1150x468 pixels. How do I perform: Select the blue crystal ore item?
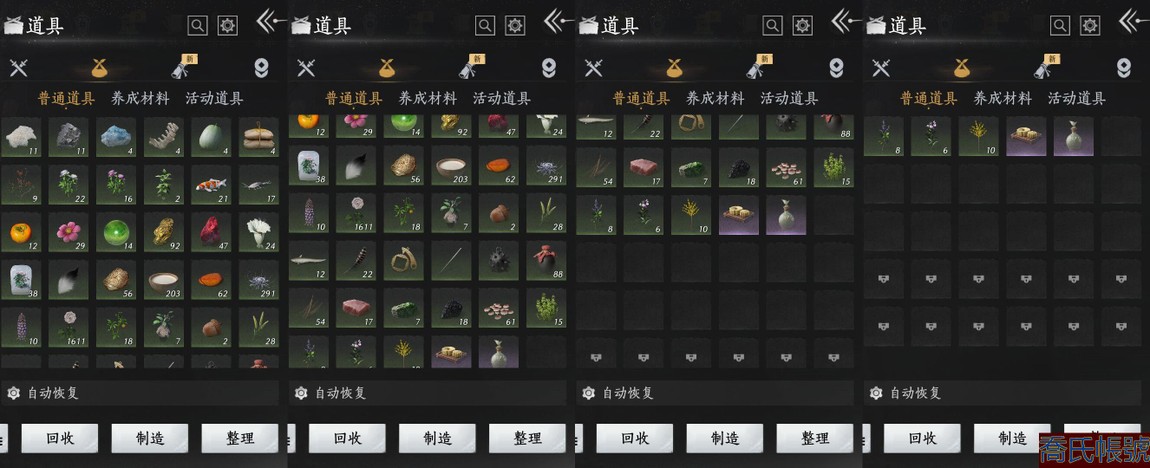pyautogui.click(x=116, y=136)
